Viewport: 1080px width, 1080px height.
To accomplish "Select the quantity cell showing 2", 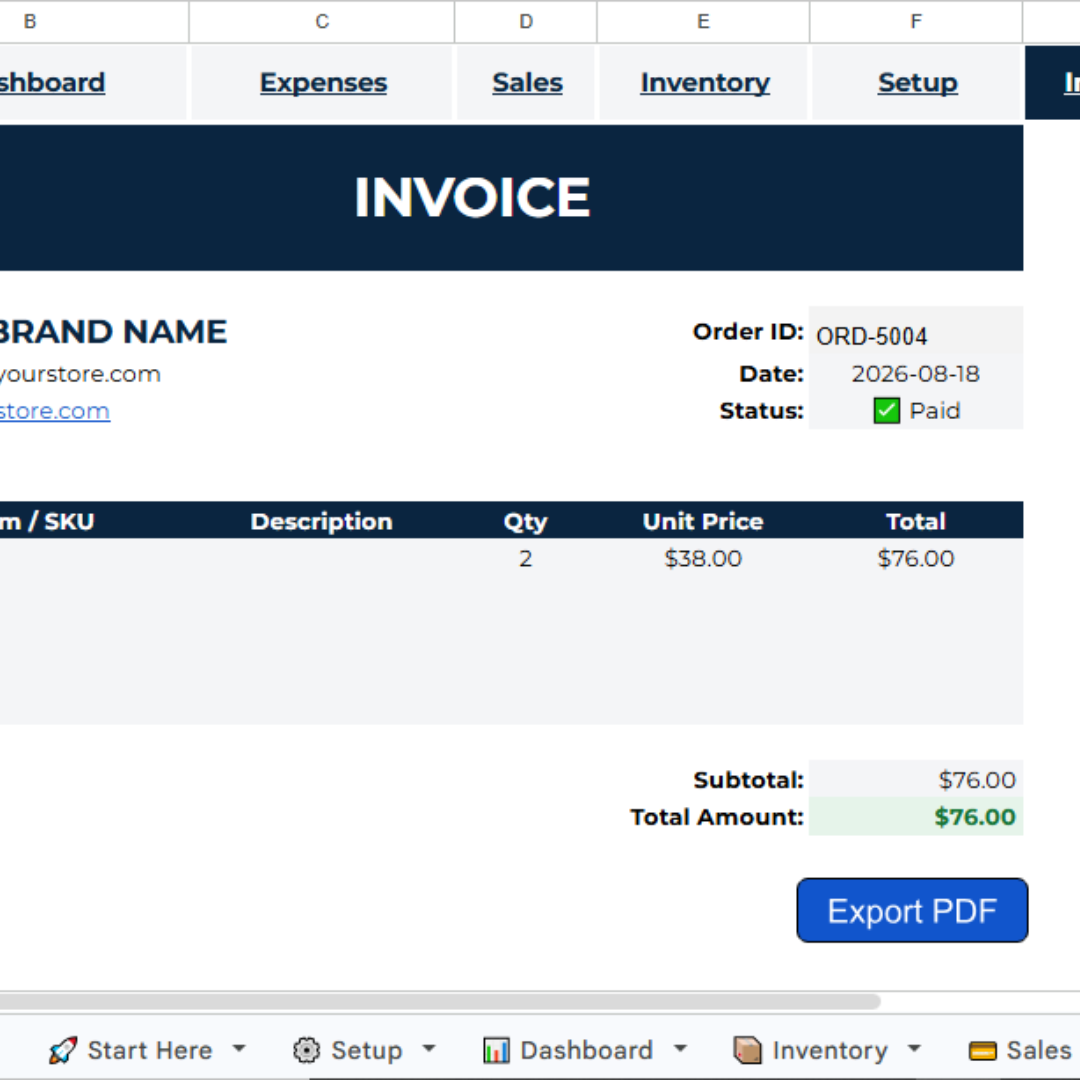I will tap(526, 558).
